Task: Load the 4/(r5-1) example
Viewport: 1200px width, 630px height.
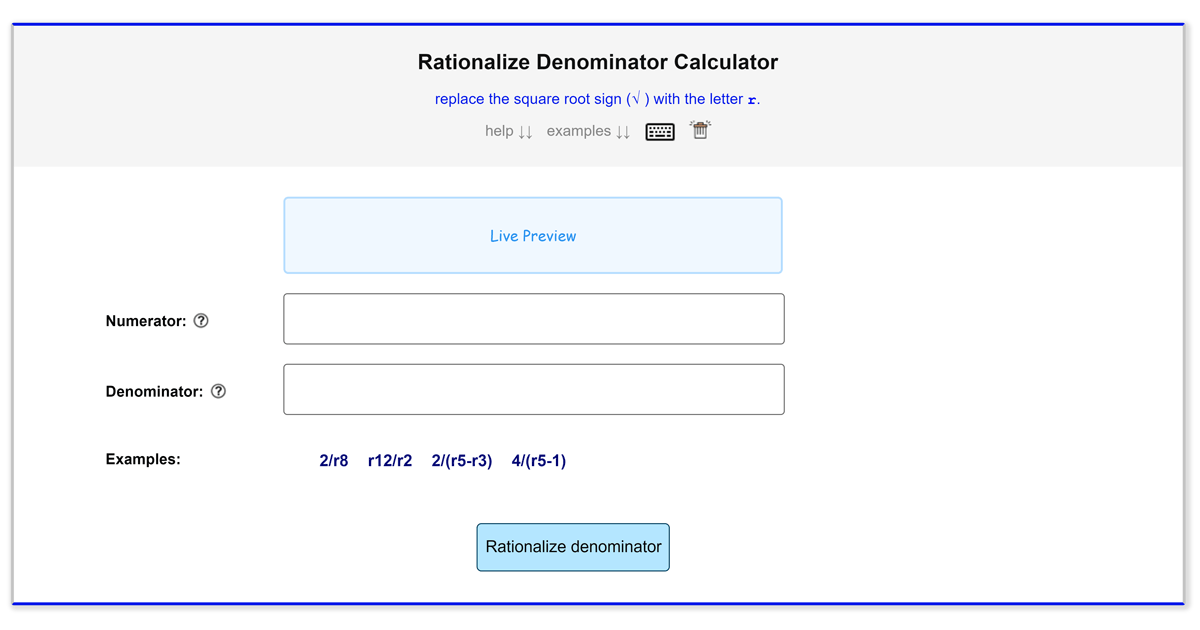Action: 539,461
